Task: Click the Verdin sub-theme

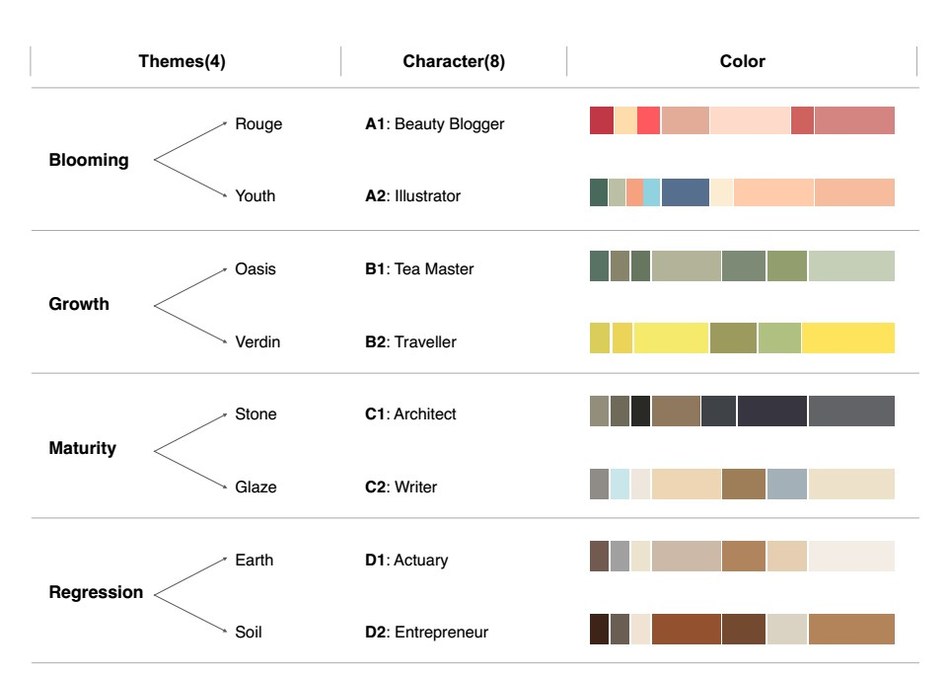Action: tap(257, 342)
